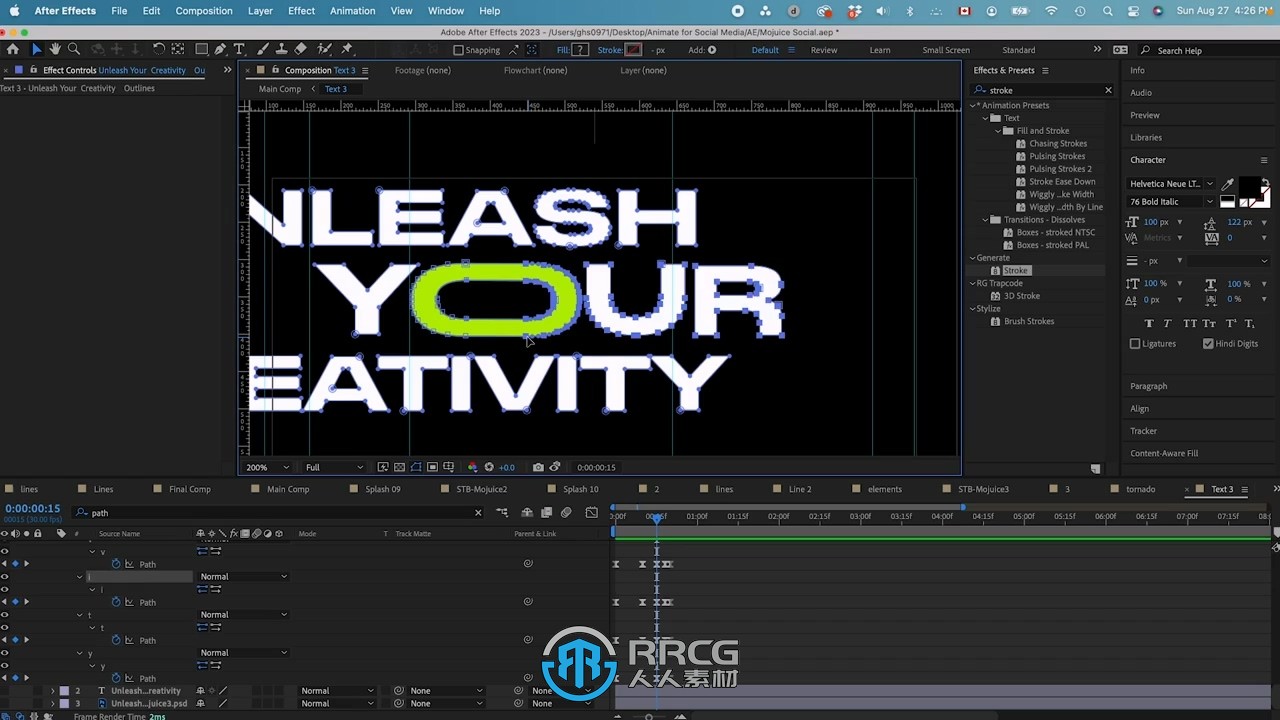Clear the Effects & Presets 'stroke' search
This screenshot has width=1280, height=720.
point(1108,90)
